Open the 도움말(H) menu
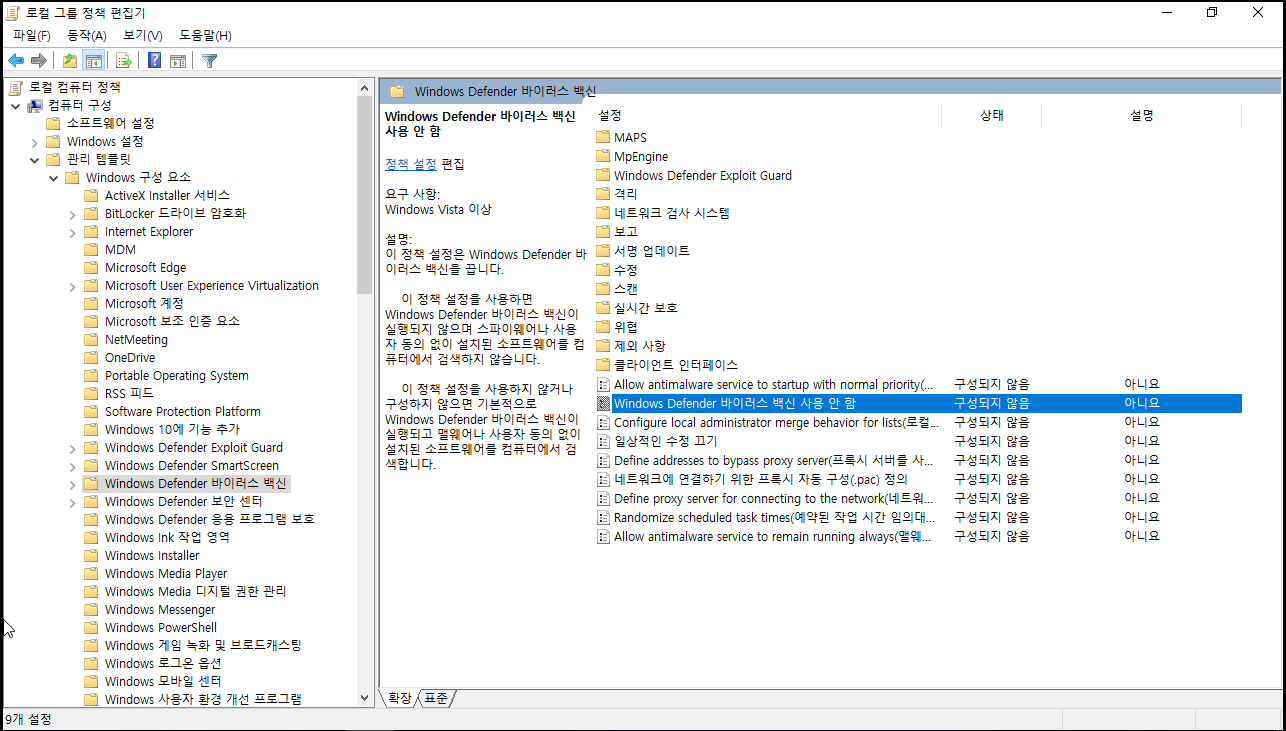 coord(206,35)
